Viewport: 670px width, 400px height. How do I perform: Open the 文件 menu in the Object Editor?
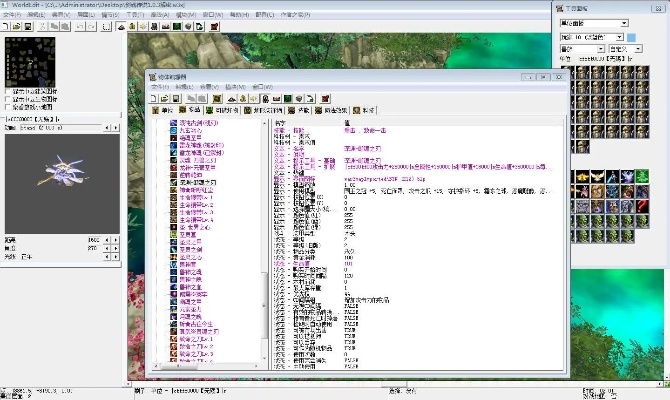158,87
